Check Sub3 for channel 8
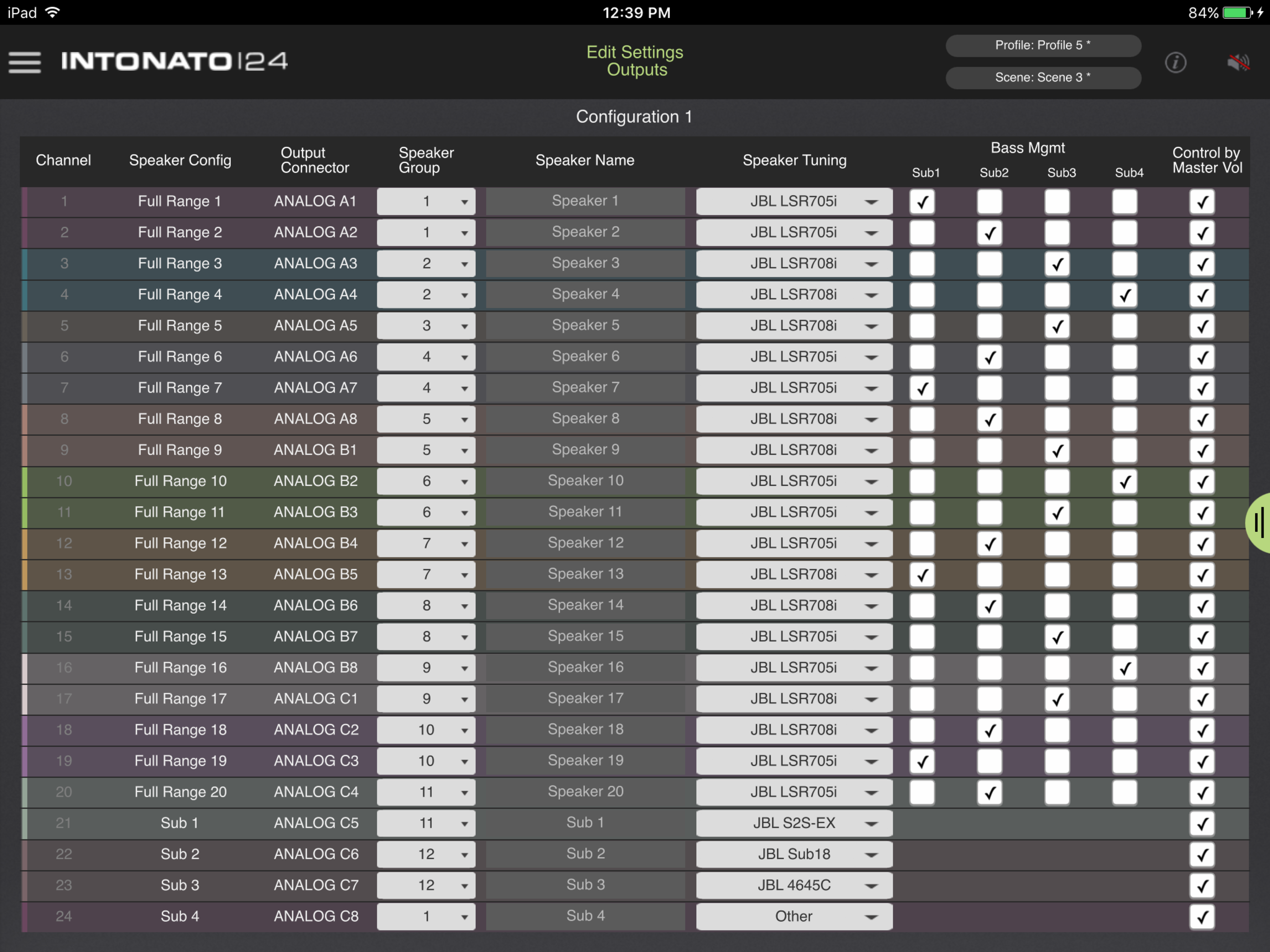Image resolution: width=1270 pixels, height=952 pixels. (x=1057, y=419)
